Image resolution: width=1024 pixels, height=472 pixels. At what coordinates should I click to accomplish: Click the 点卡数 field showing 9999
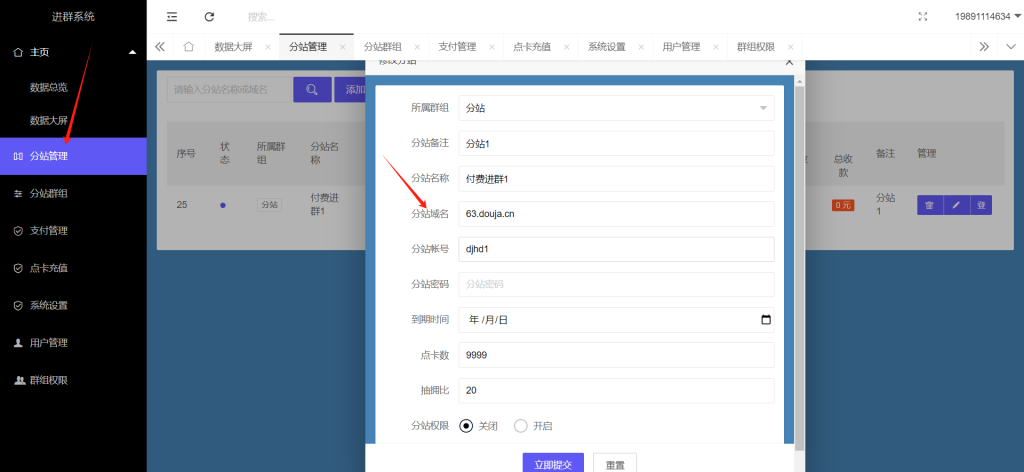[x=616, y=355]
